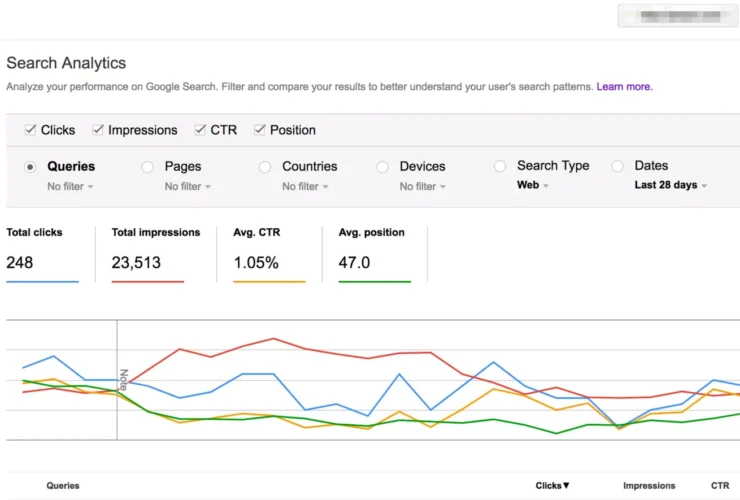This screenshot has width=740, height=500.
Task: Open the Learn more link
Action: [624, 87]
